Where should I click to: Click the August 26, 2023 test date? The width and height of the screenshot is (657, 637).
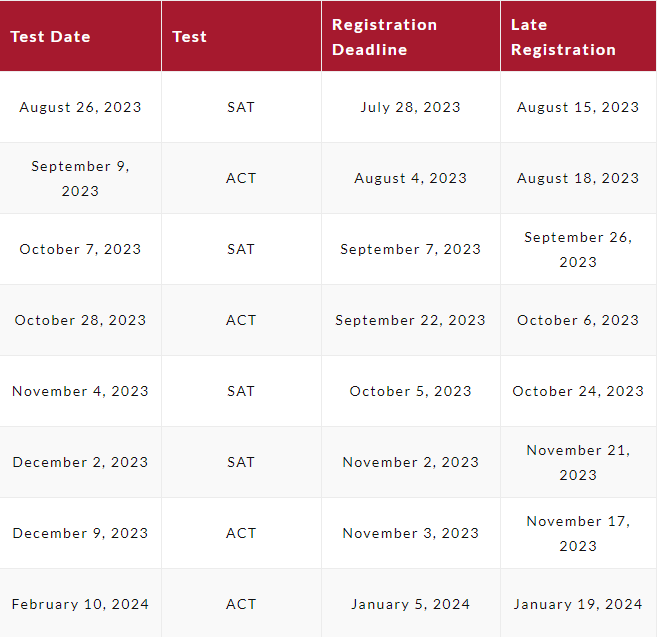coord(80,107)
